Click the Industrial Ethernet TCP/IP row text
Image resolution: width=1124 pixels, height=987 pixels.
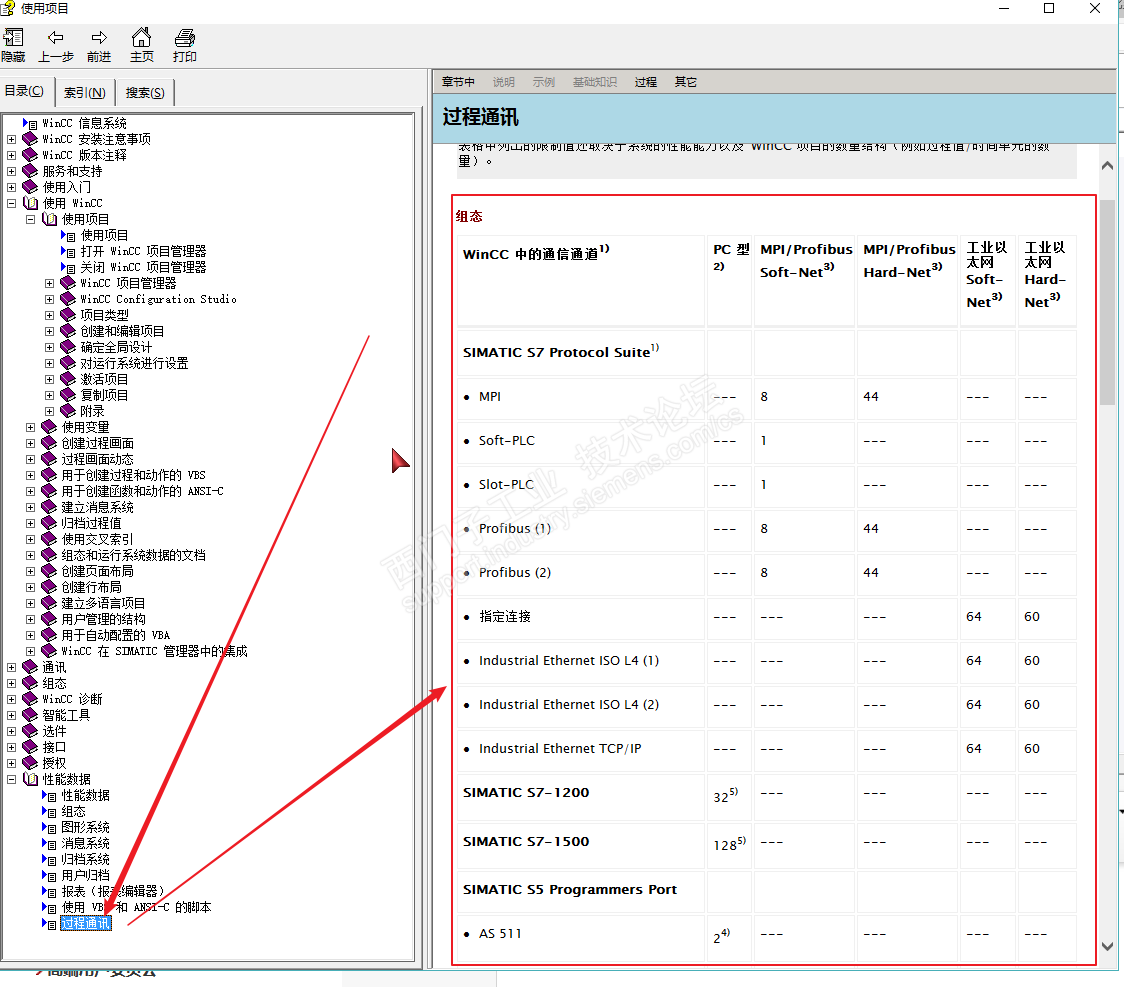[x=560, y=749]
